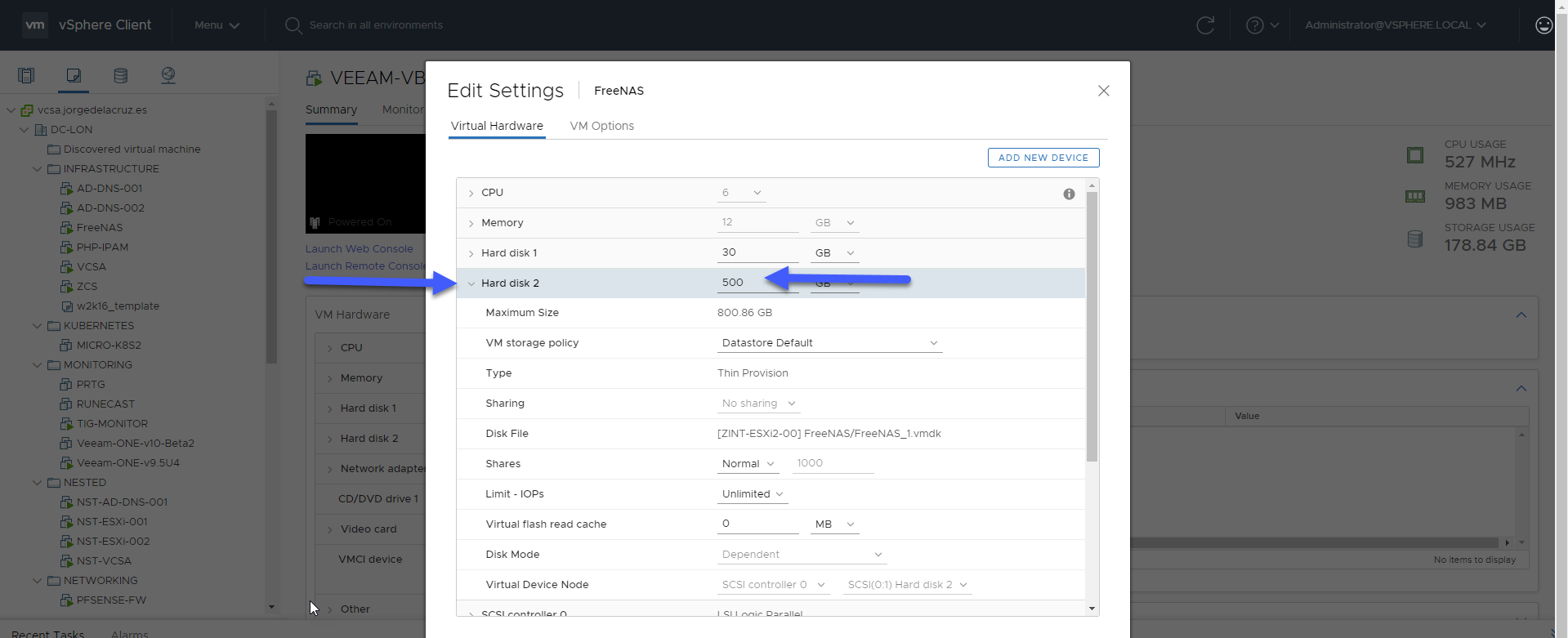The image size is (1568, 638).
Task: Select TIG-MONITOR virtual machine
Action: 111,424
